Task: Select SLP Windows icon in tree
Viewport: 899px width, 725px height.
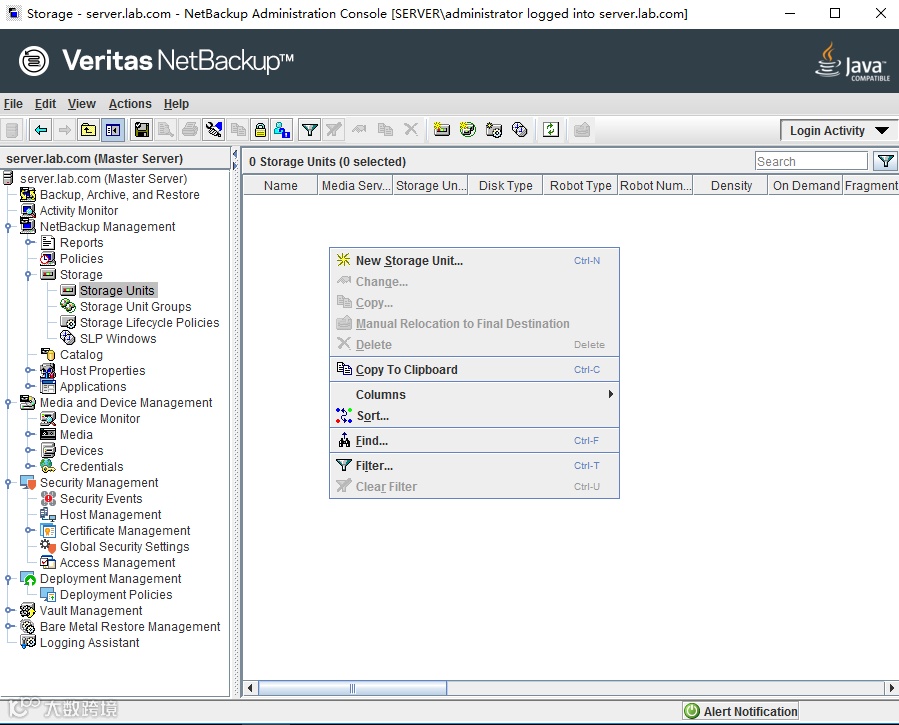Action: [68, 338]
